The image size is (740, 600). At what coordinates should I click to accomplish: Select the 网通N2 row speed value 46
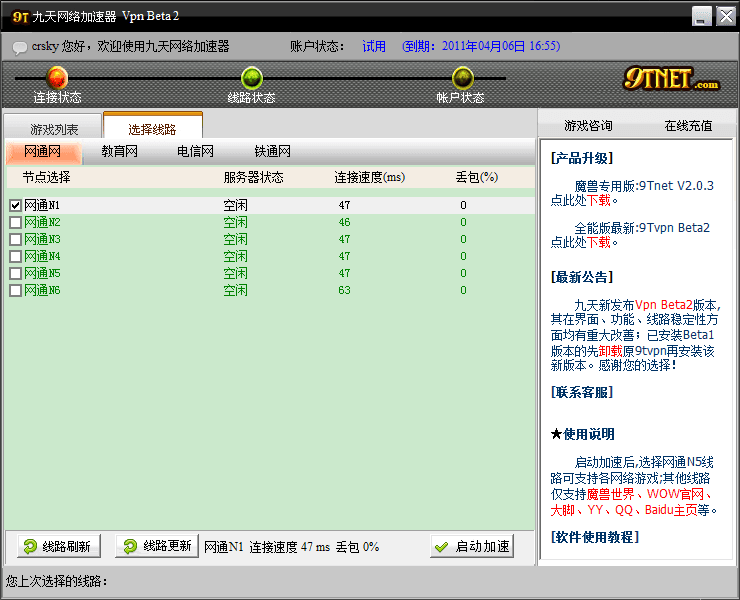point(345,222)
